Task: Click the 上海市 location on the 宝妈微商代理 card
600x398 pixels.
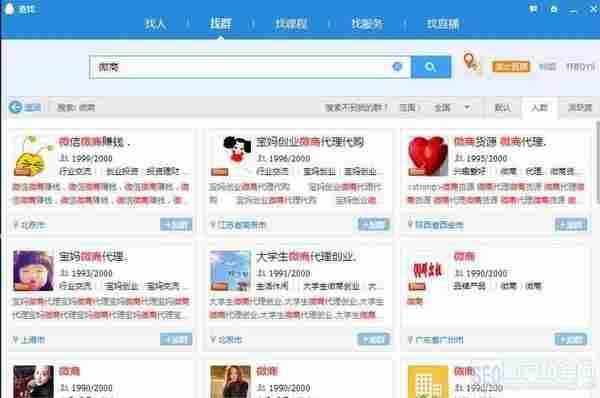Action: [33, 339]
